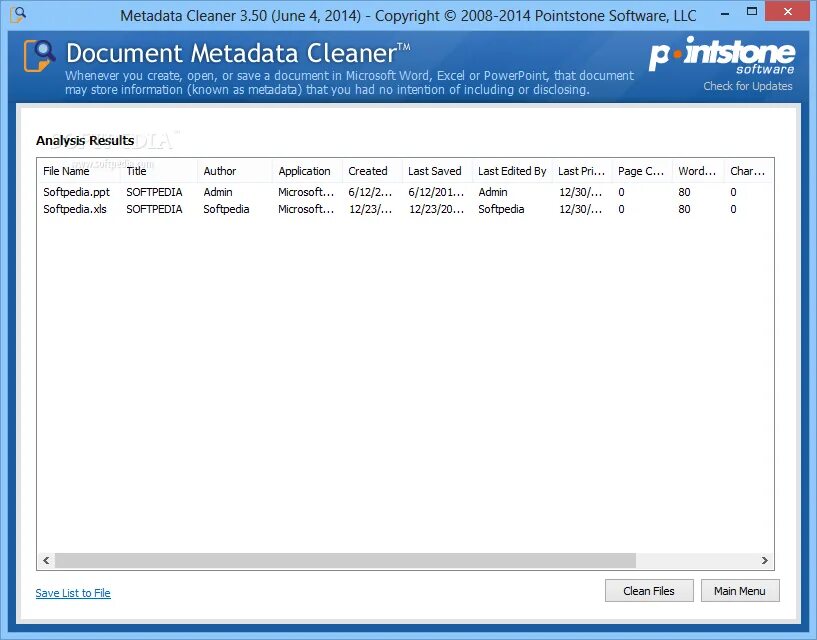Click the Microsoft... cell in Softpedia.xls row
Screen dimensions: 817x640
point(306,209)
